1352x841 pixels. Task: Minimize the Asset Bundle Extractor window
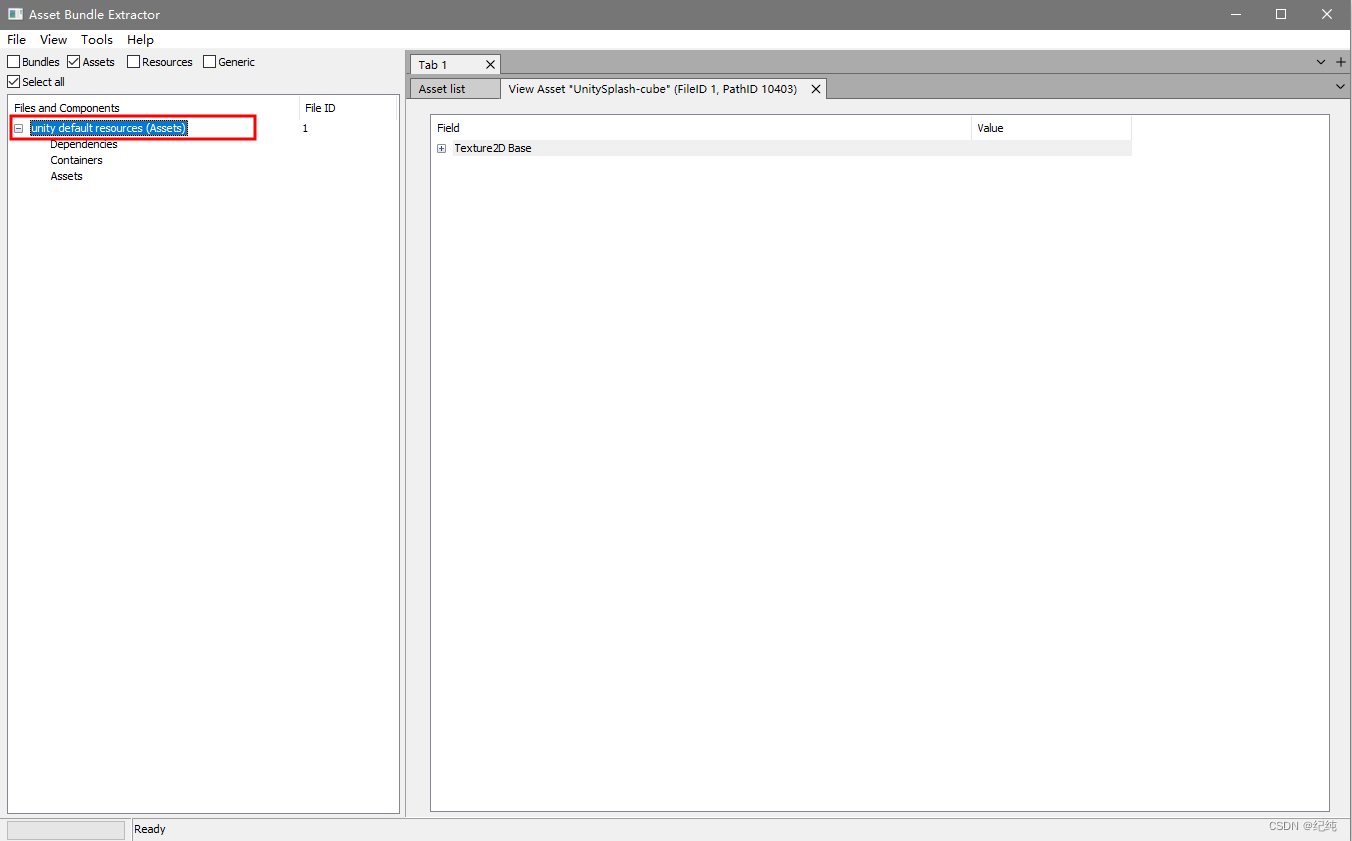(x=1235, y=14)
